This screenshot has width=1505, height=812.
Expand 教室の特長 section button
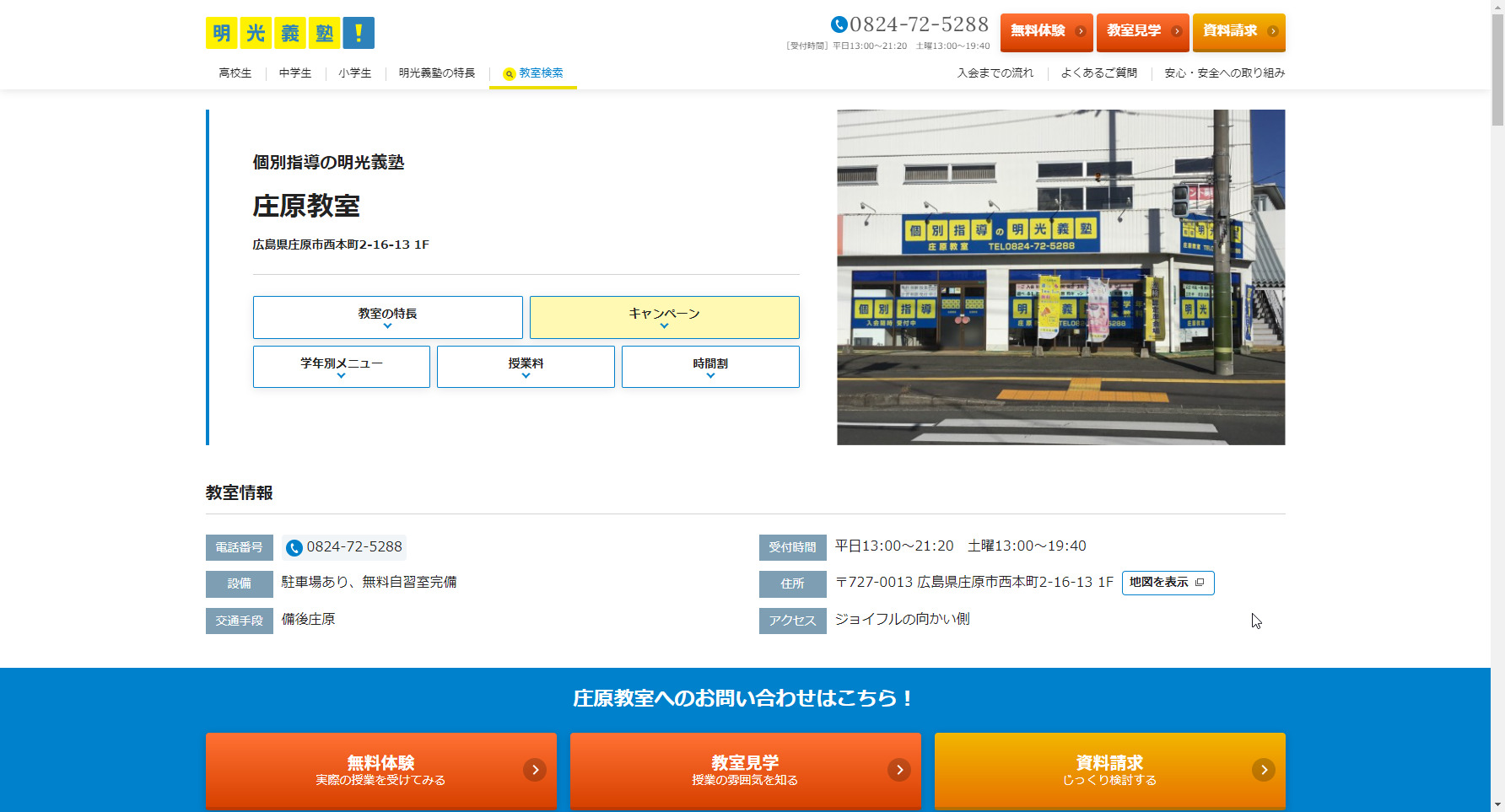pyautogui.click(x=388, y=317)
